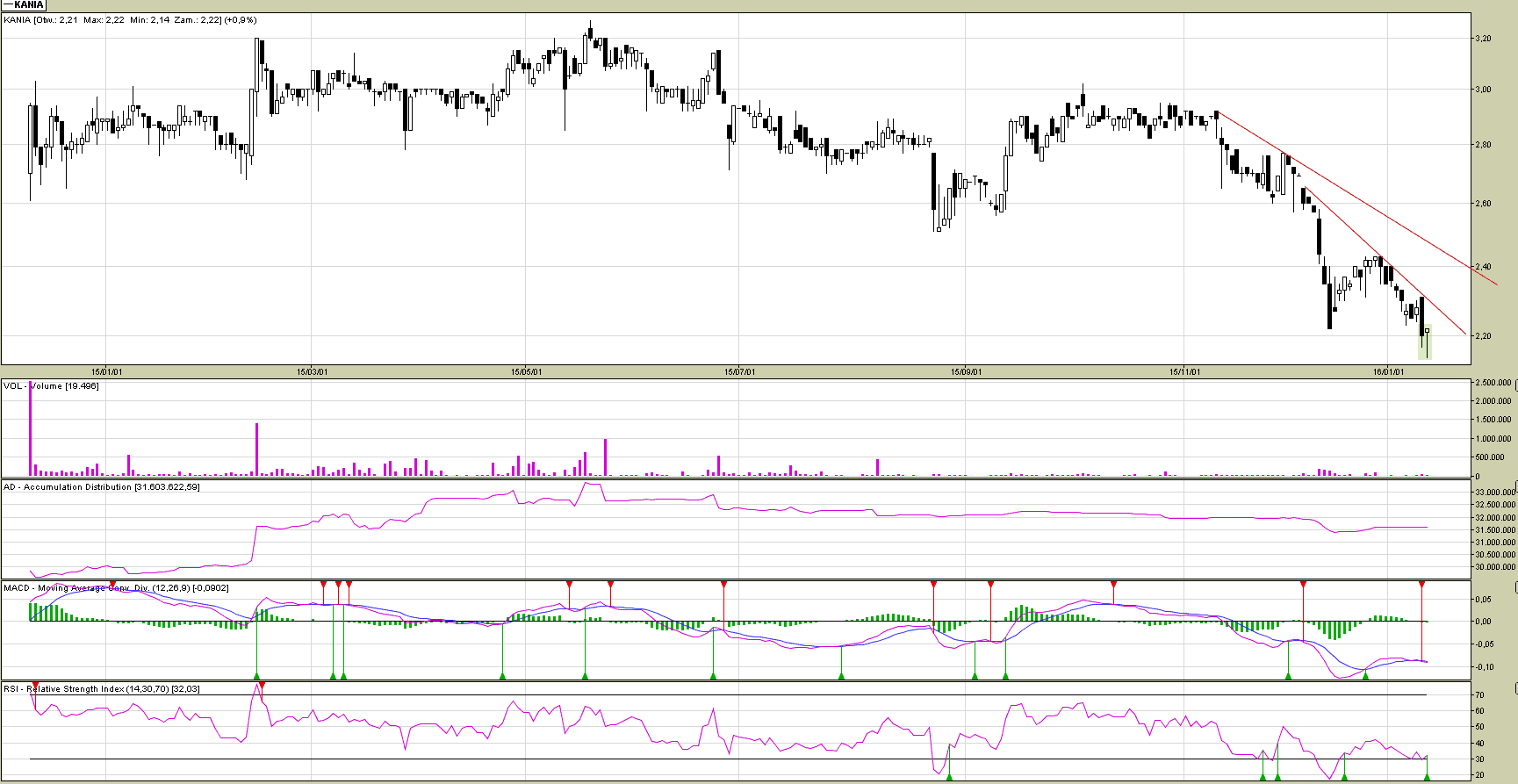Click the rightmost red MACD signal marker
The width and height of the screenshot is (1518, 784).
point(1421,584)
